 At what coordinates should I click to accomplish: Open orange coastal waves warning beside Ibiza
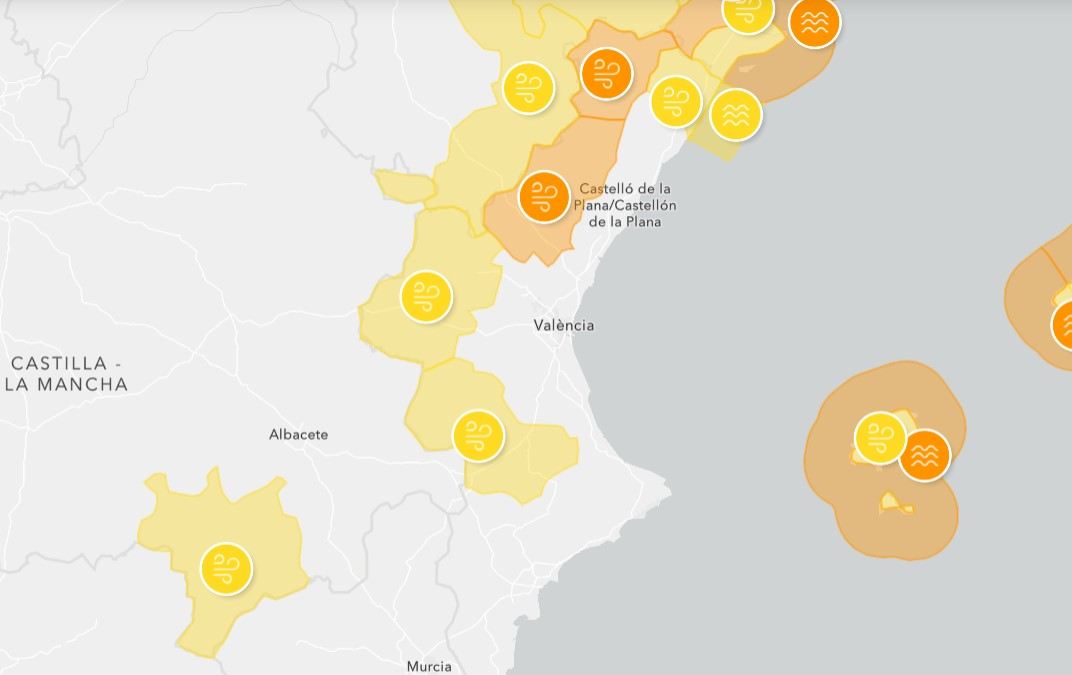point(924,455)
